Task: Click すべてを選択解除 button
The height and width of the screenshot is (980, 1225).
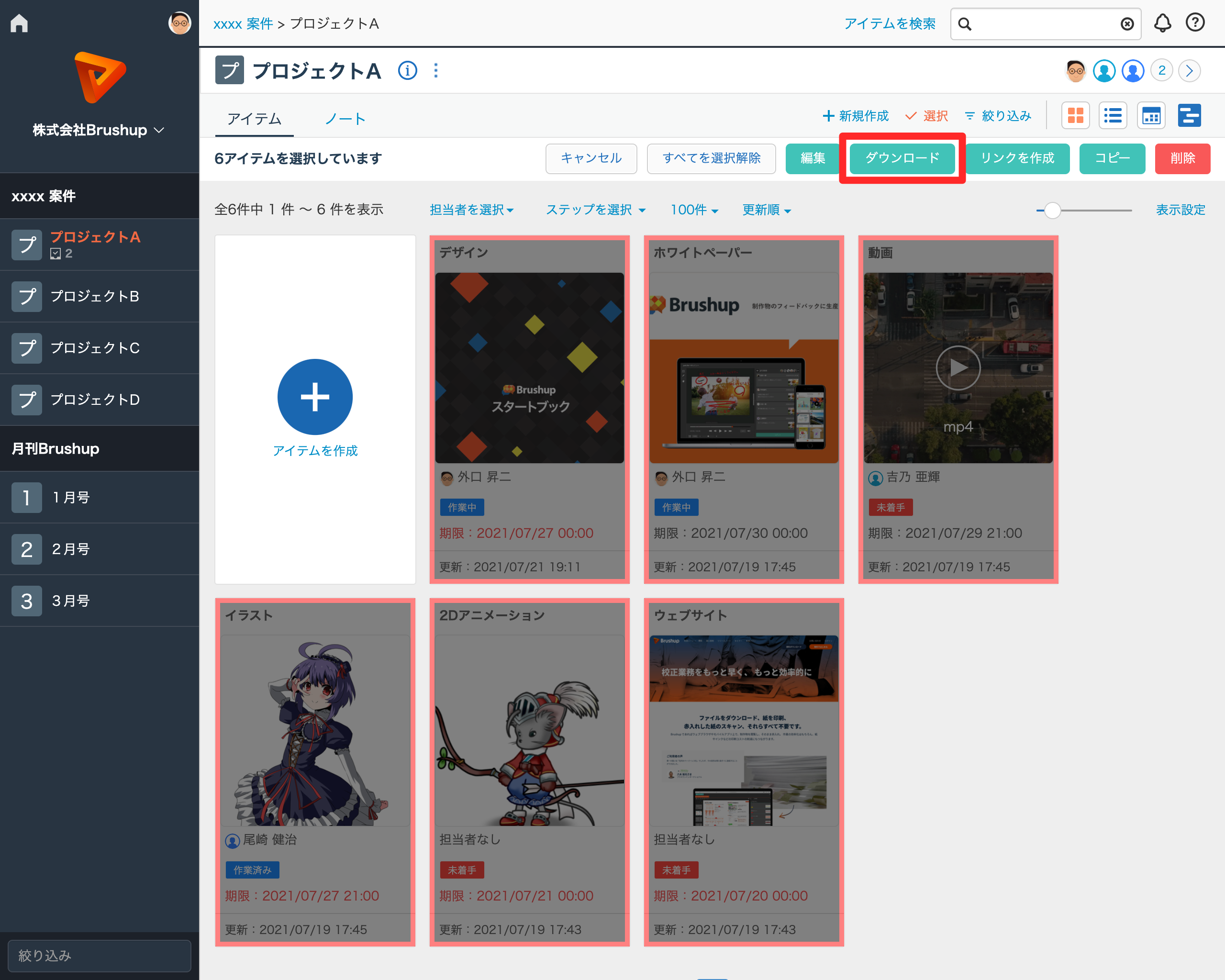Action: pyautogui.click(x=712, y=158)
